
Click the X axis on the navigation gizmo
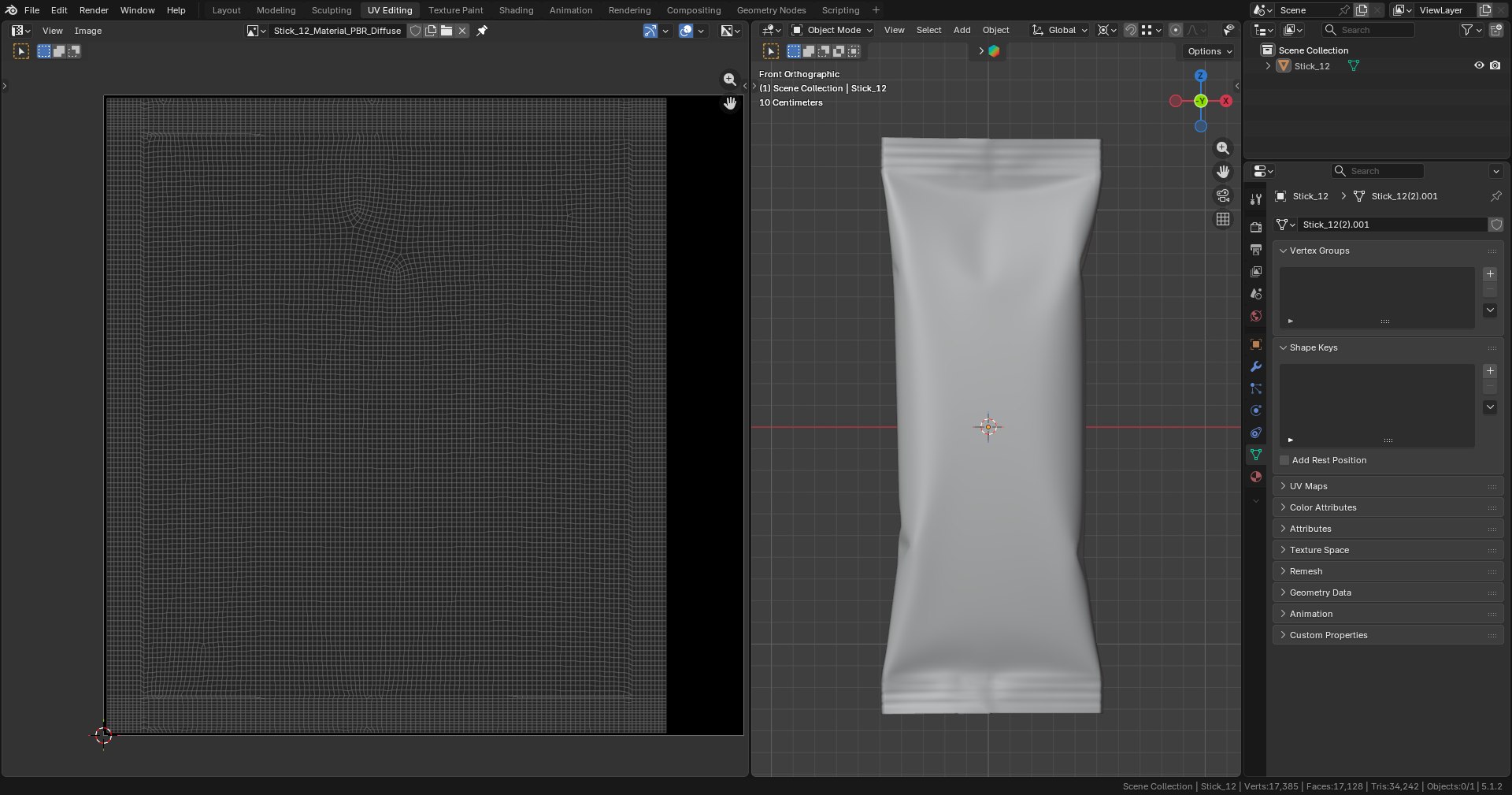[x=1226, y=101]
